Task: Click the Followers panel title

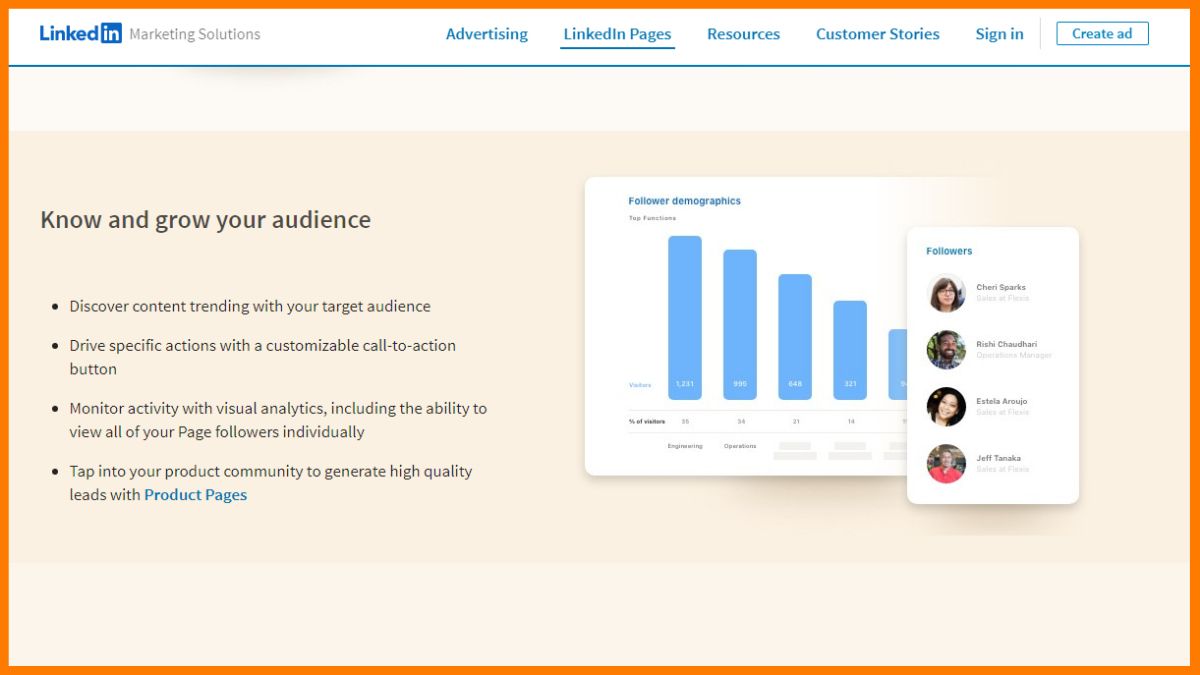Action: (x=949, y=251)
